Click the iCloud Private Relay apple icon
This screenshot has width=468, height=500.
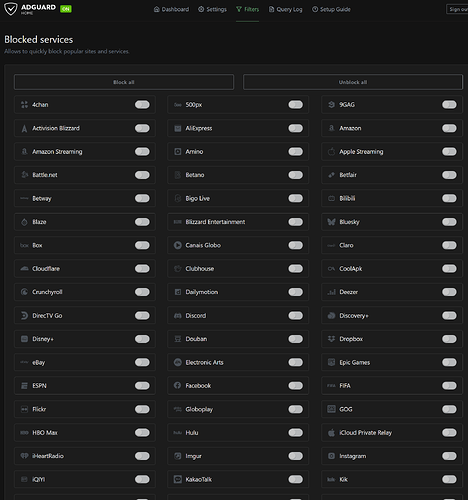[331, 432]
